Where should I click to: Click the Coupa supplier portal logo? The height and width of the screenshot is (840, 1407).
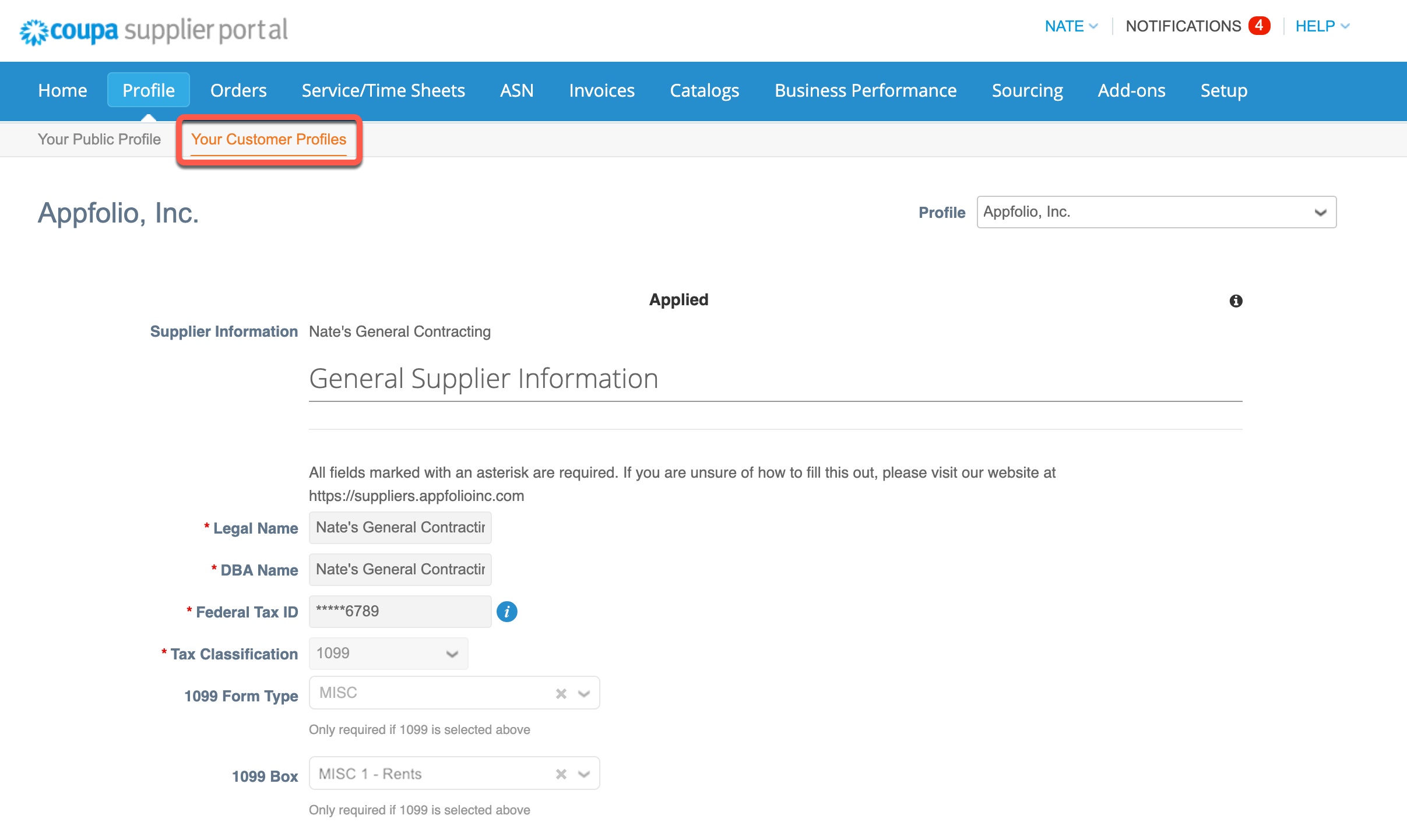coord(154,30)
